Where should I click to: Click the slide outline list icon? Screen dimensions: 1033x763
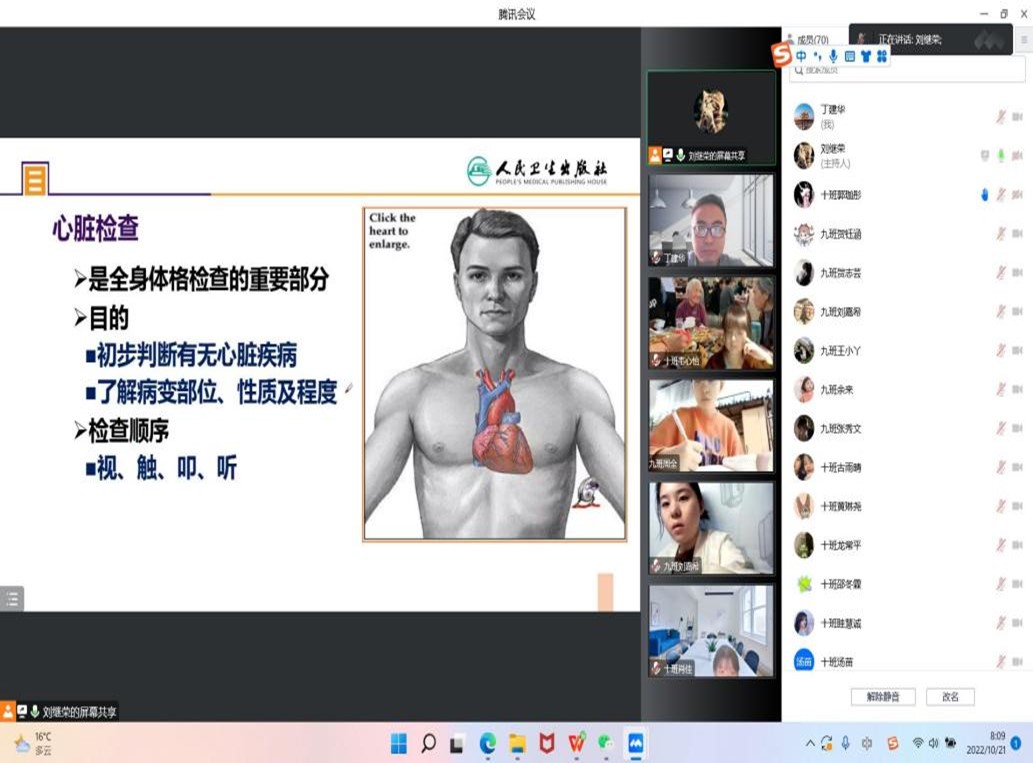tap(11, 599)
